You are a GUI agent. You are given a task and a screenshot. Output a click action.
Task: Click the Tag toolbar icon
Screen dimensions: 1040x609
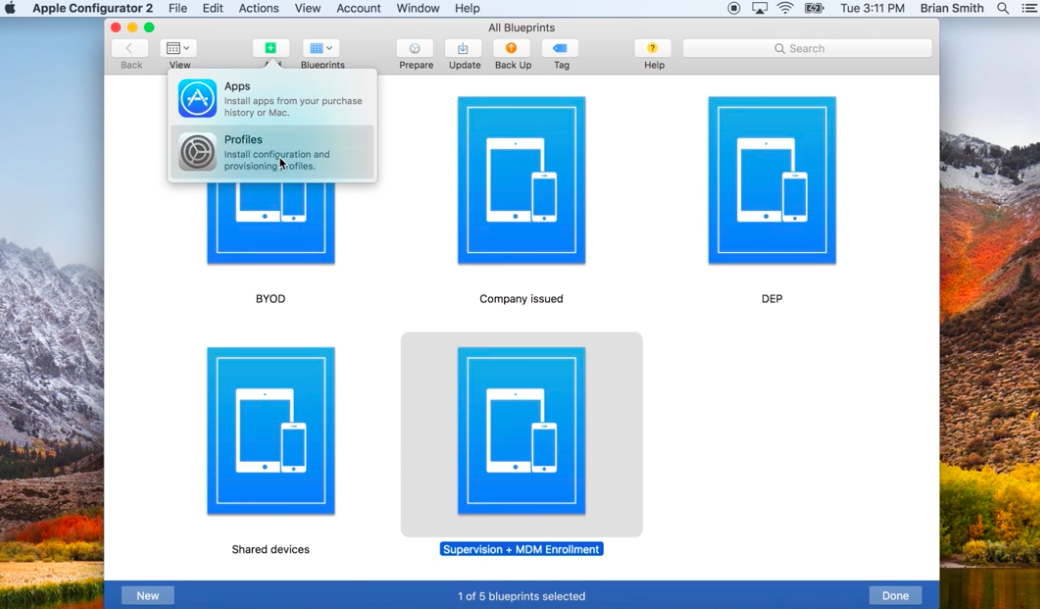(560, 48)
